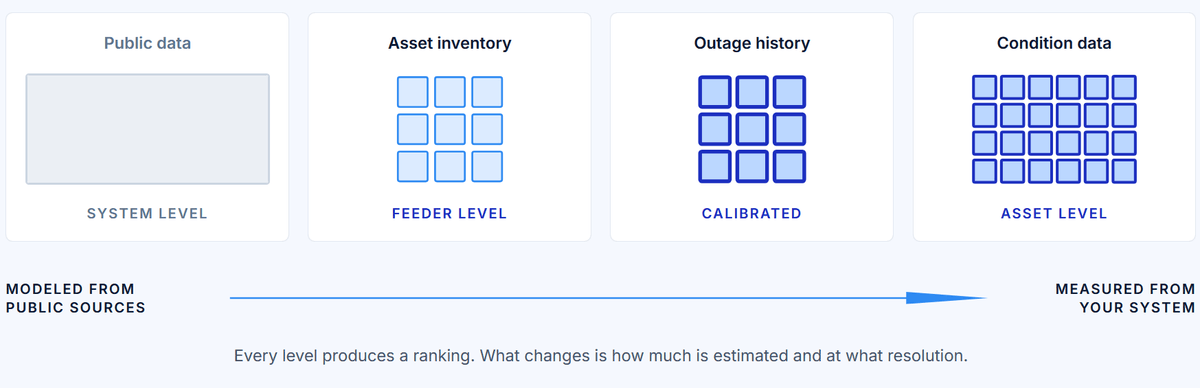Click the Condition data dense grid icon
The height and width of the screenshot is (388, 1200).
click(x=1054, y=129)
